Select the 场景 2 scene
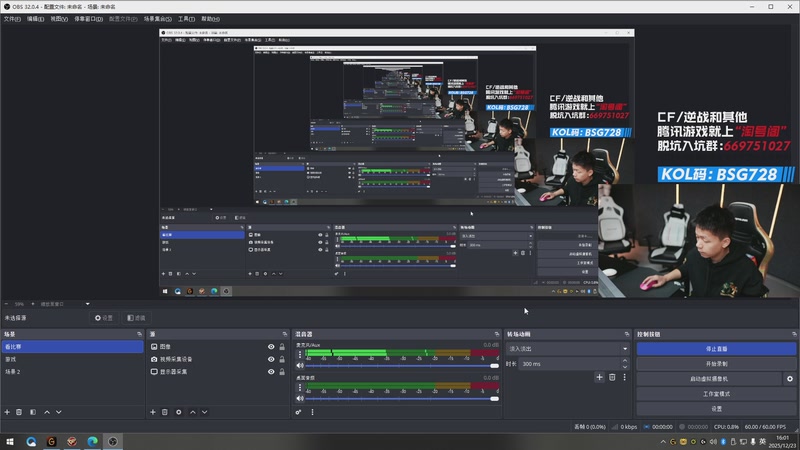Screen dimensions: 800x450 point(72,372)
